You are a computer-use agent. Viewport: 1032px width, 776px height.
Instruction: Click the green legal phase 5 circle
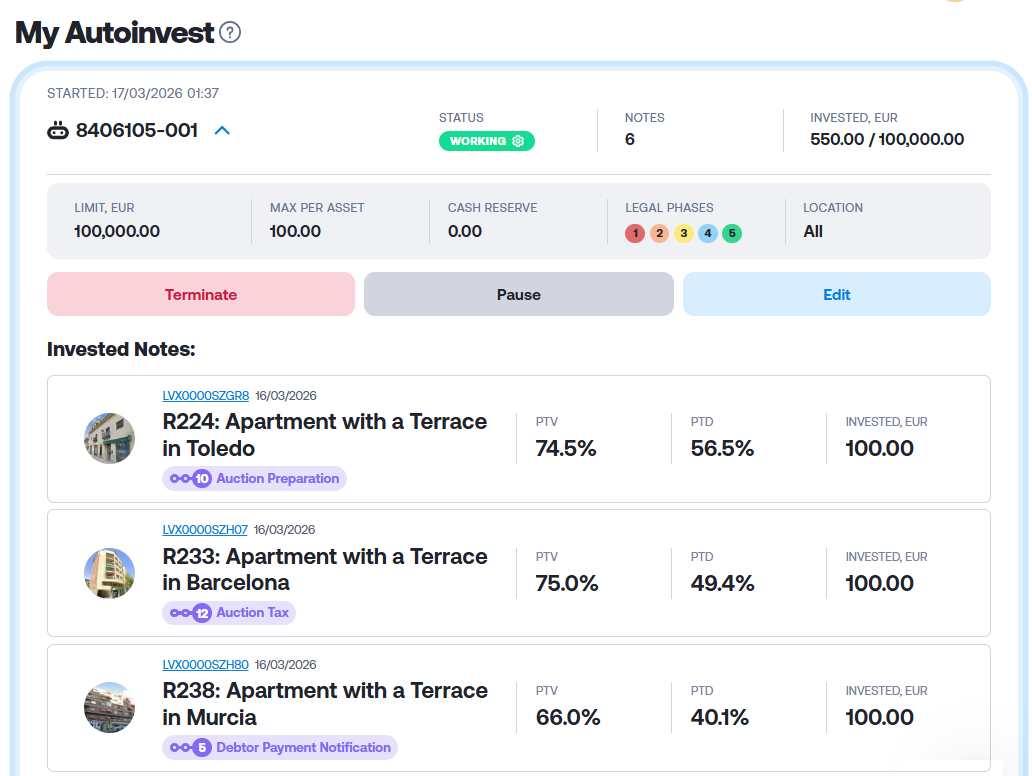point(732,233)
